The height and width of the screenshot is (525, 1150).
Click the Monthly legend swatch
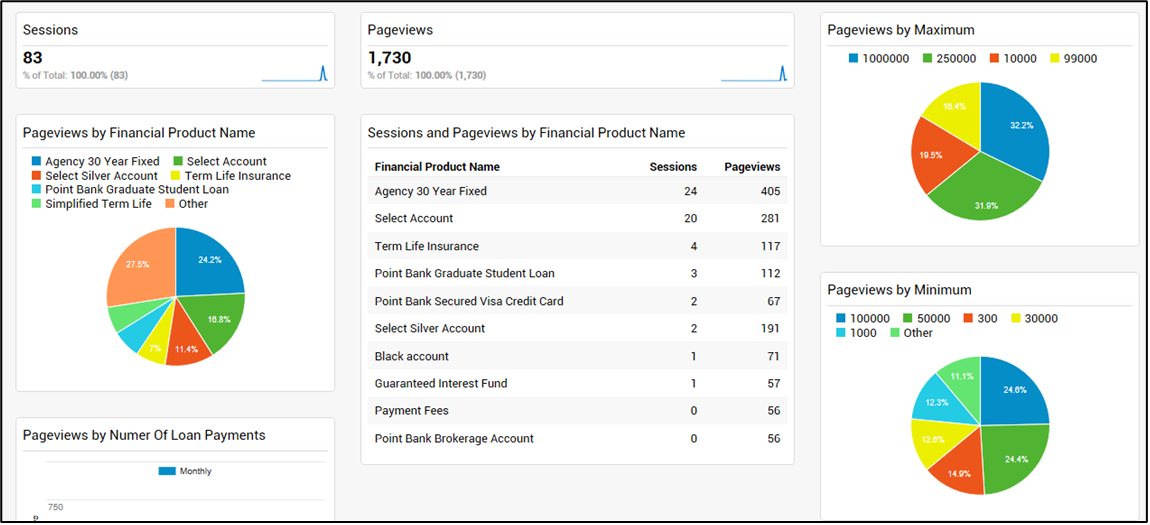point(167,471)
